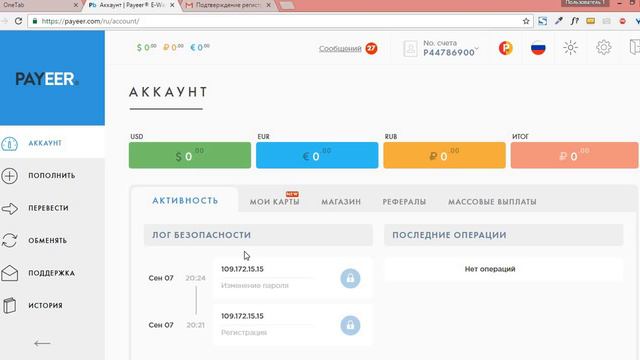The width and height of the screenshot is (640, 360).
Task: Click account number P44786900
Action: 449,53
